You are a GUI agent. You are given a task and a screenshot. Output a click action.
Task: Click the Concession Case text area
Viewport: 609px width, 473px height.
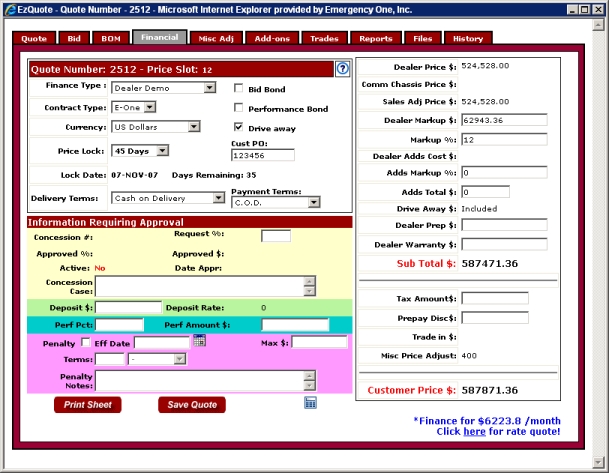pyautogui.click(x=200, y=286)
